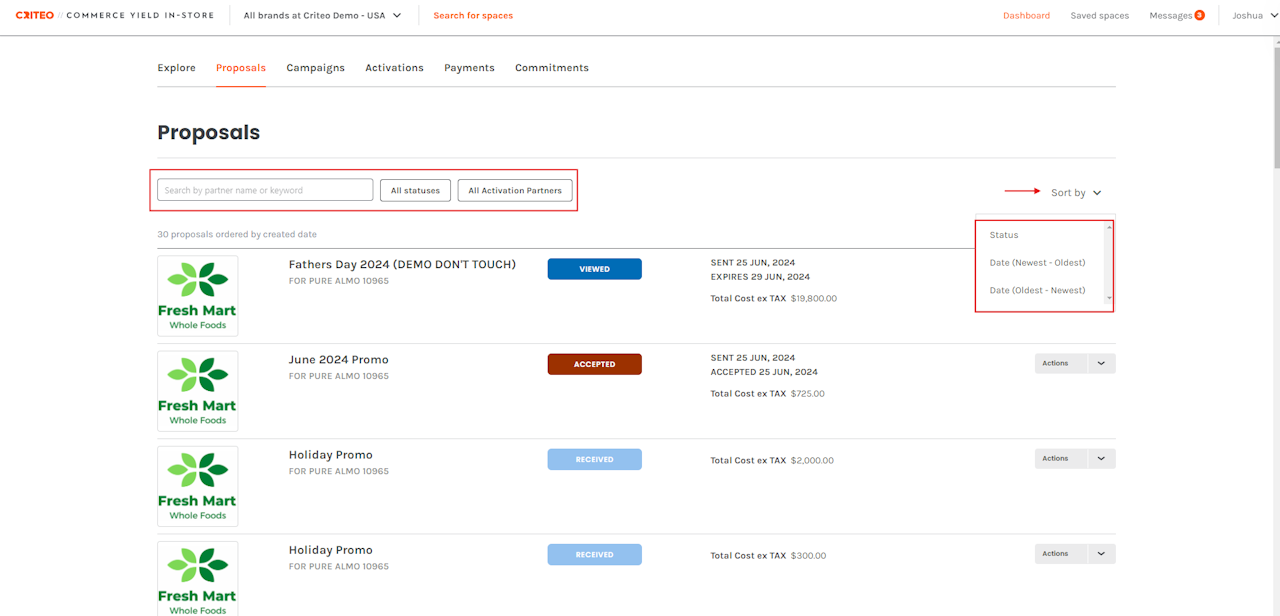Open Saved spaces in the header
The image size is (1280, 616).
tap(1099, 16)
